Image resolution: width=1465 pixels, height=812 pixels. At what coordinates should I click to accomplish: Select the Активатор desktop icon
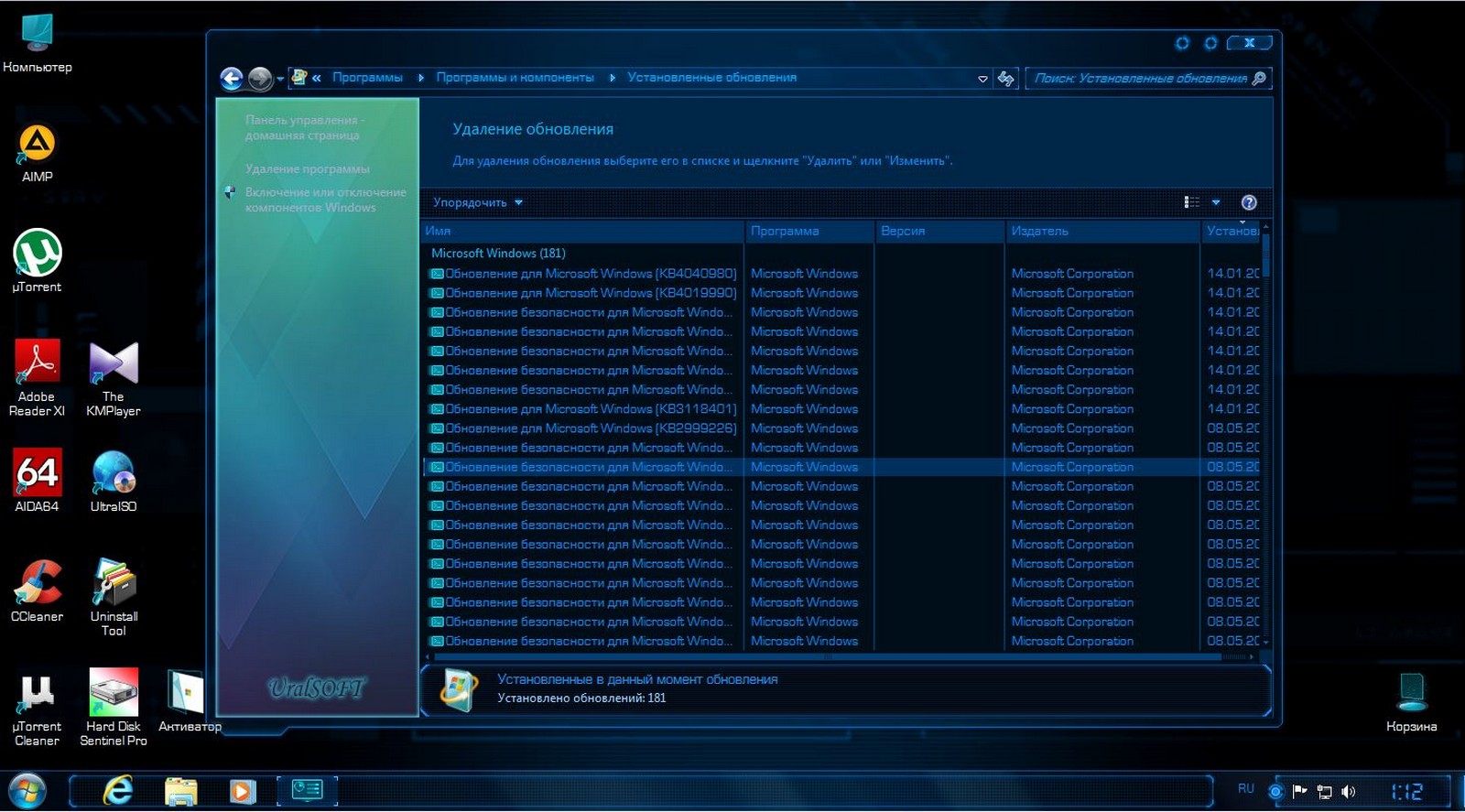pyautogui.click(x=189, y=700)
